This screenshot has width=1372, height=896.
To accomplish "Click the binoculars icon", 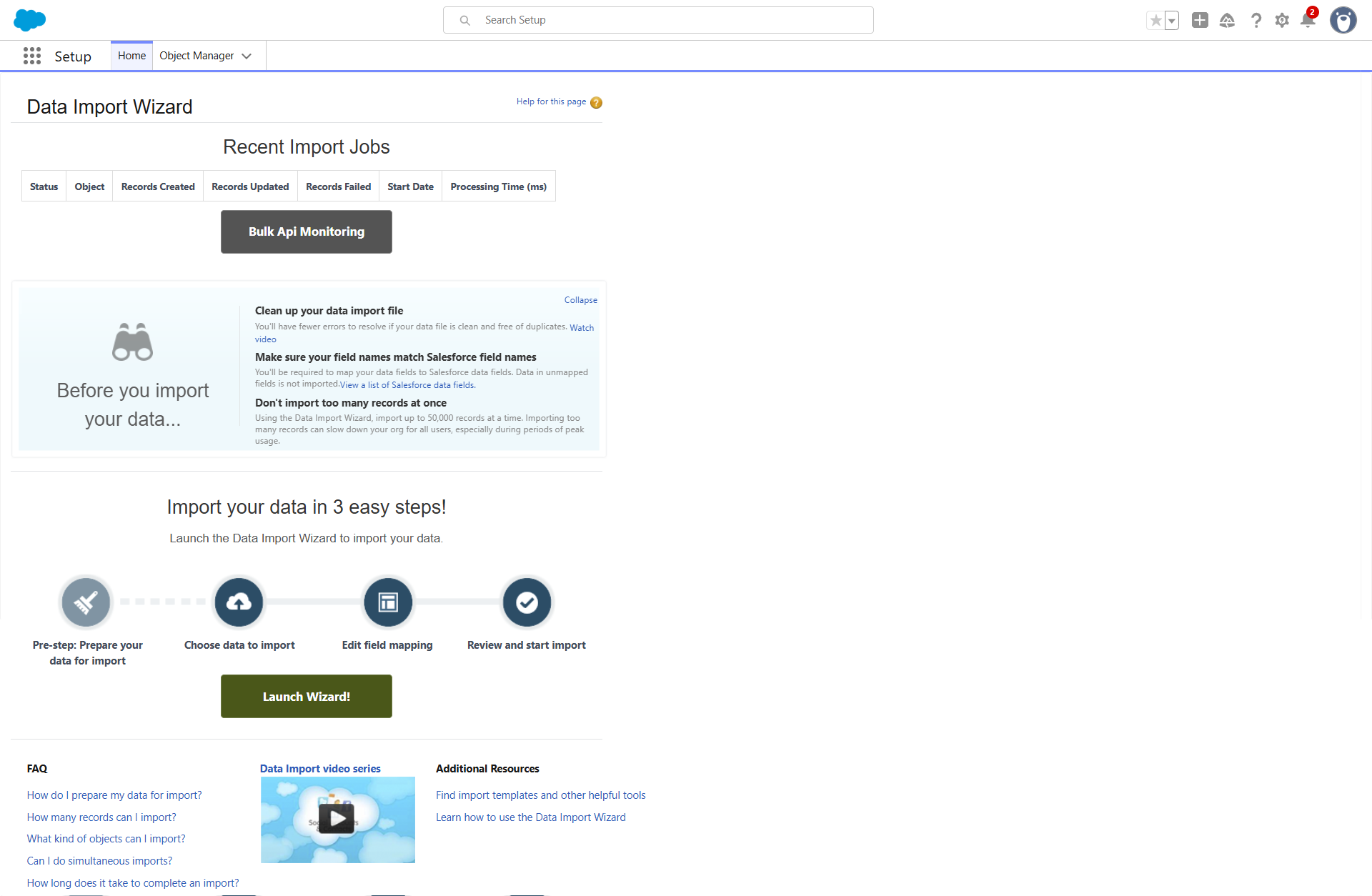I will [x=133, y=342].
